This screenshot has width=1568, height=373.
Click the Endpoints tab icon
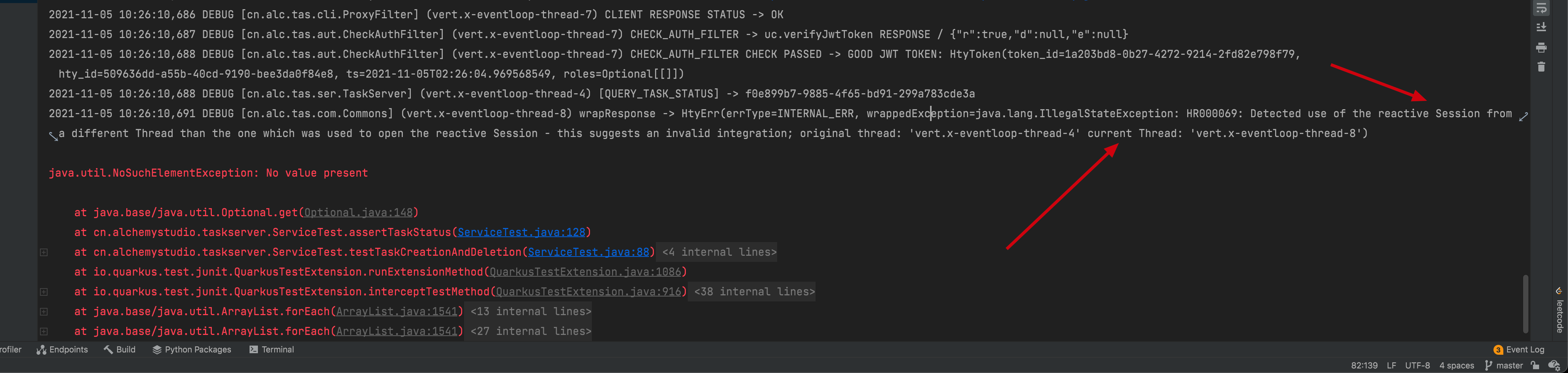[41, 350]
